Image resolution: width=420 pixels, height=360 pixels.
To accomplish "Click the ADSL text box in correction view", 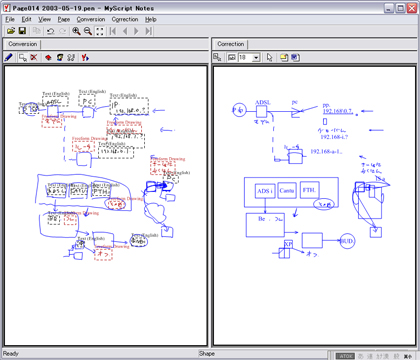I will tap(262, 103).
